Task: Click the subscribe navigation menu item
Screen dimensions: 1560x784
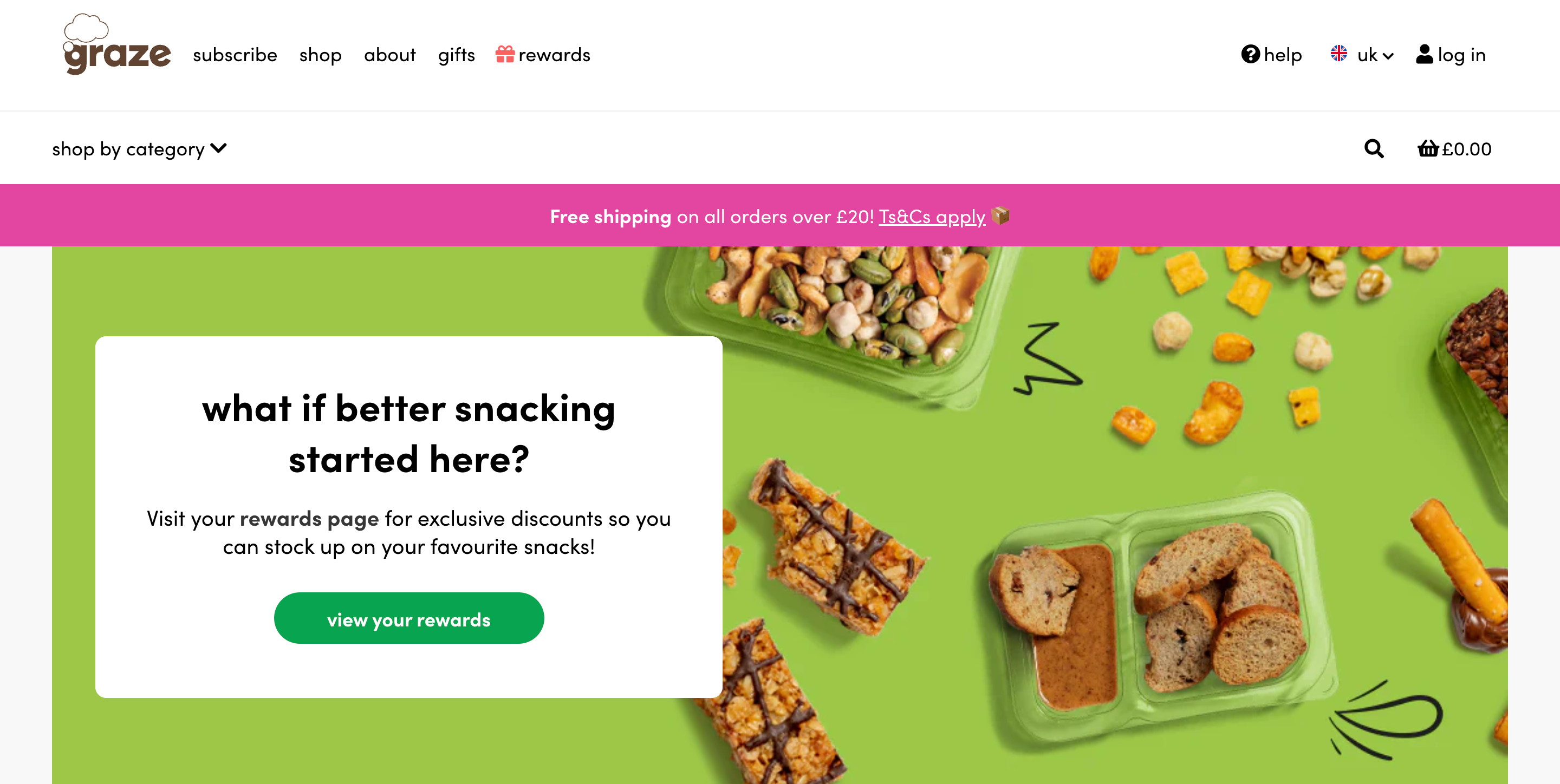Action: coord(235,54)
